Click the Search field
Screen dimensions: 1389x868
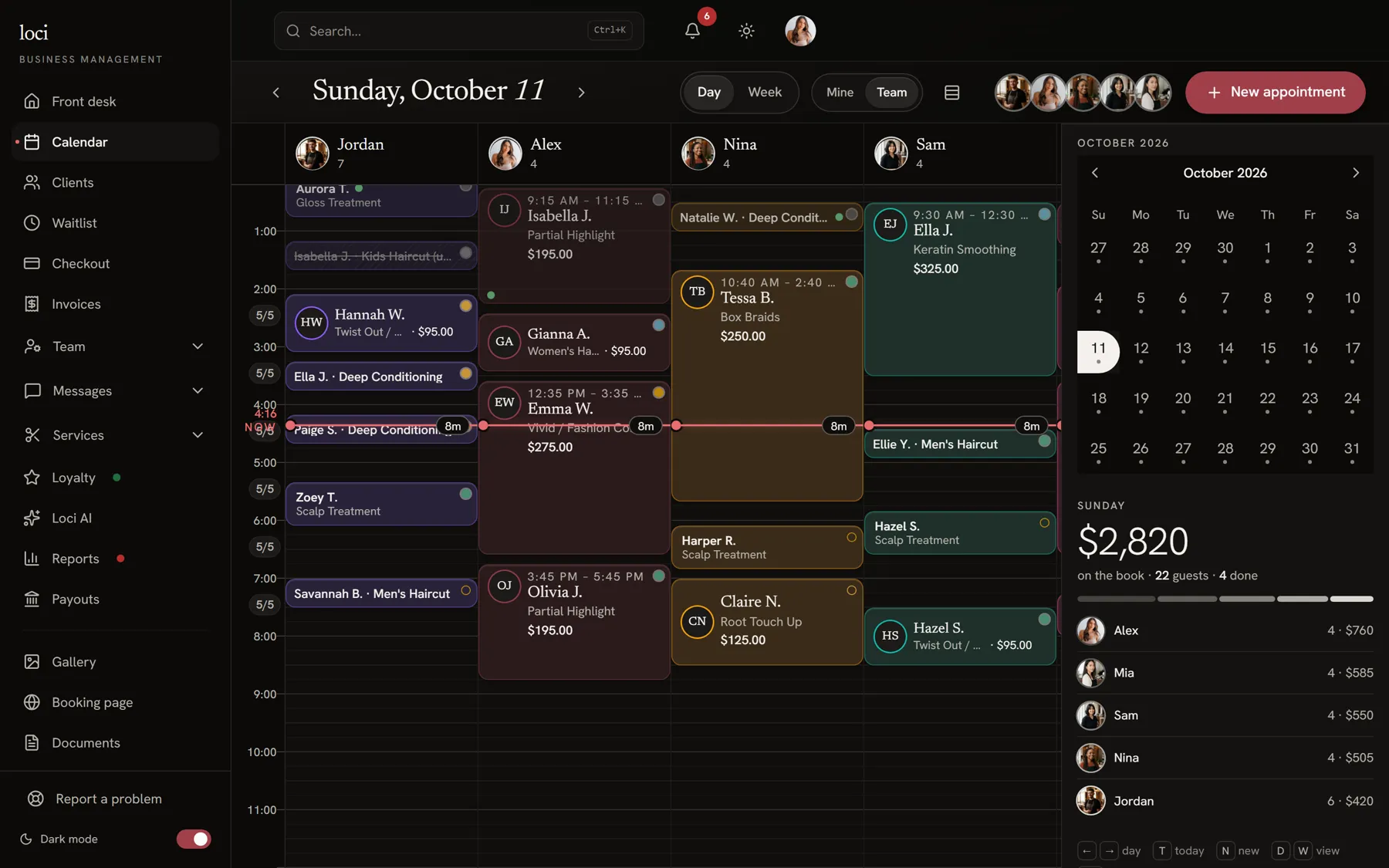pyautogui.click(x=458, y=31)
